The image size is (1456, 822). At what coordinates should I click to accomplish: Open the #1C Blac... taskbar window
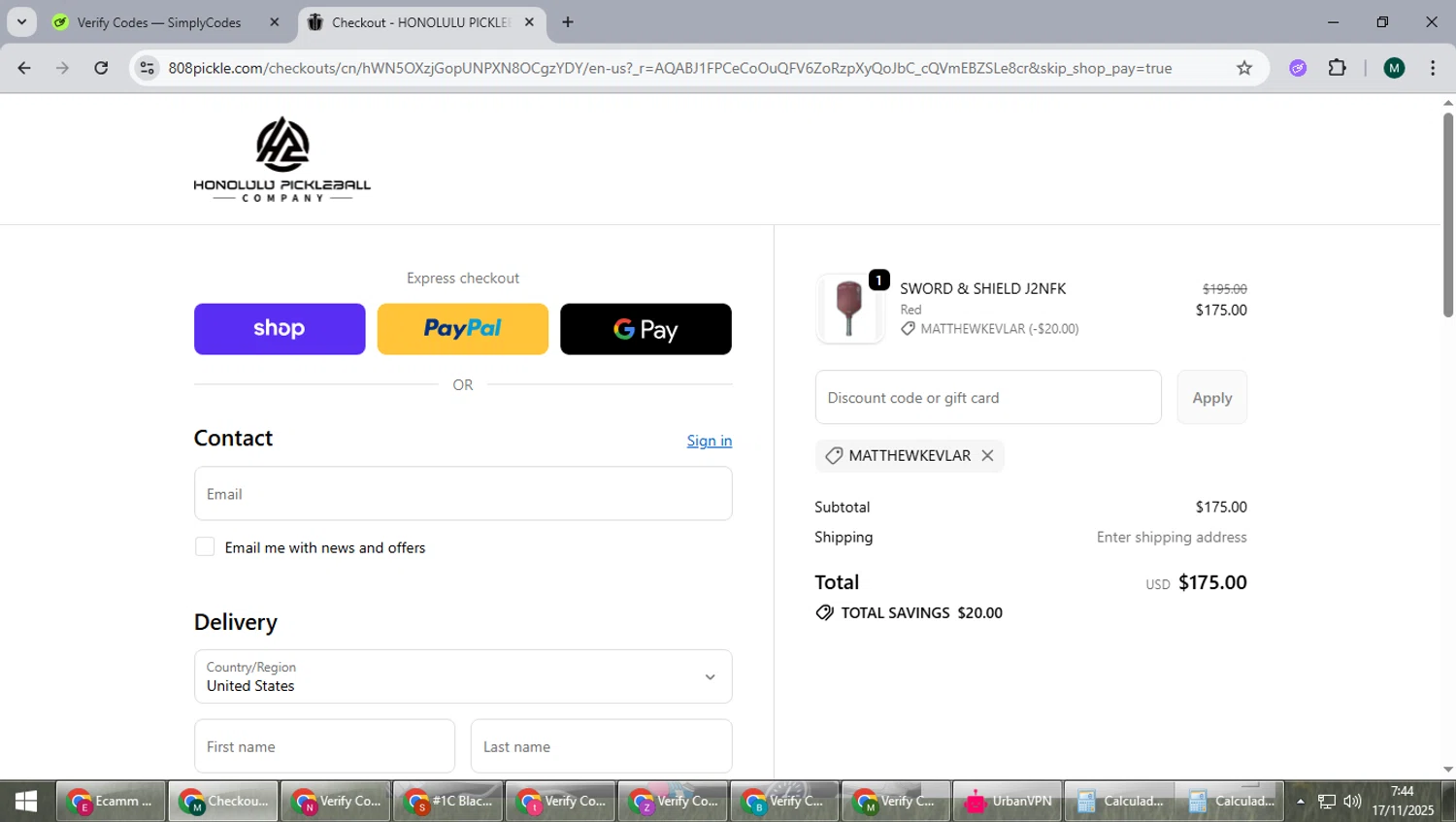(448, 801)
